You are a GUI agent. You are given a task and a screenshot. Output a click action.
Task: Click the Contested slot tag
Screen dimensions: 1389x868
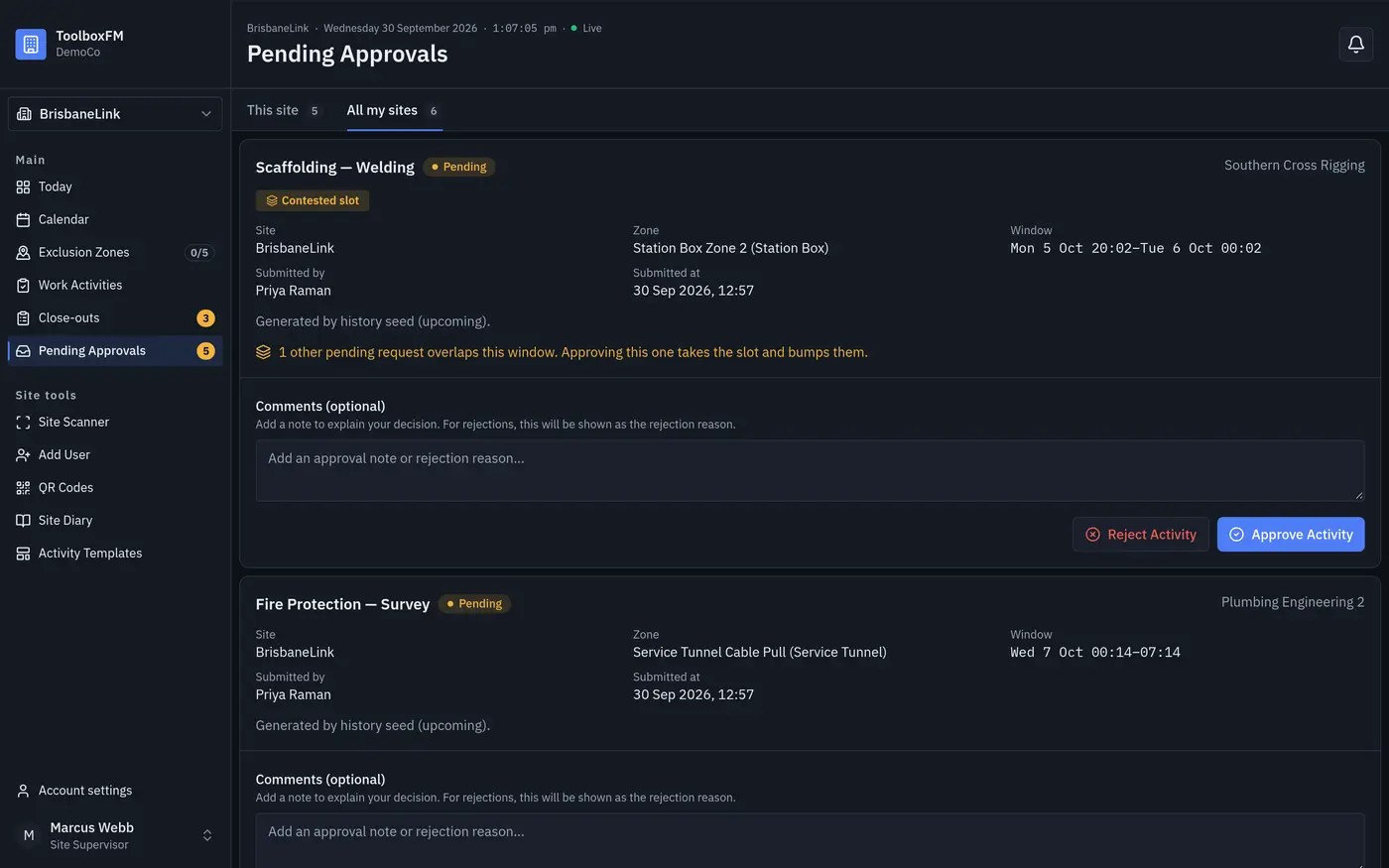pyautogui.click(x=313, y=200)
